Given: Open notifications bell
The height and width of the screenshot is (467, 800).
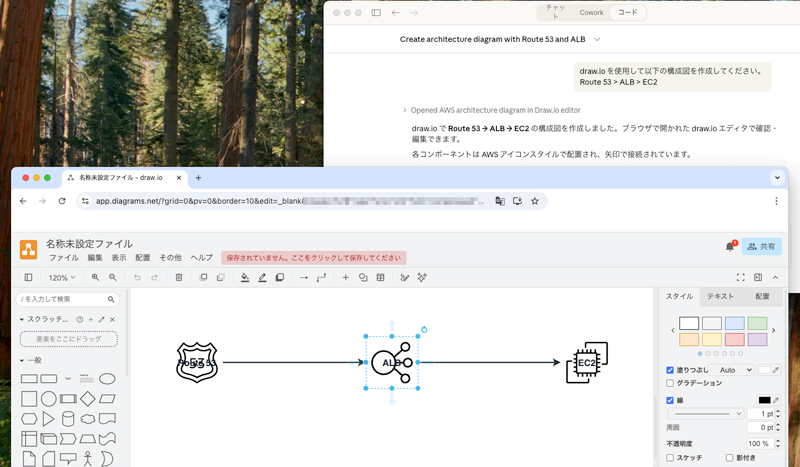Looking at the screenshot, I should point(730,247).
